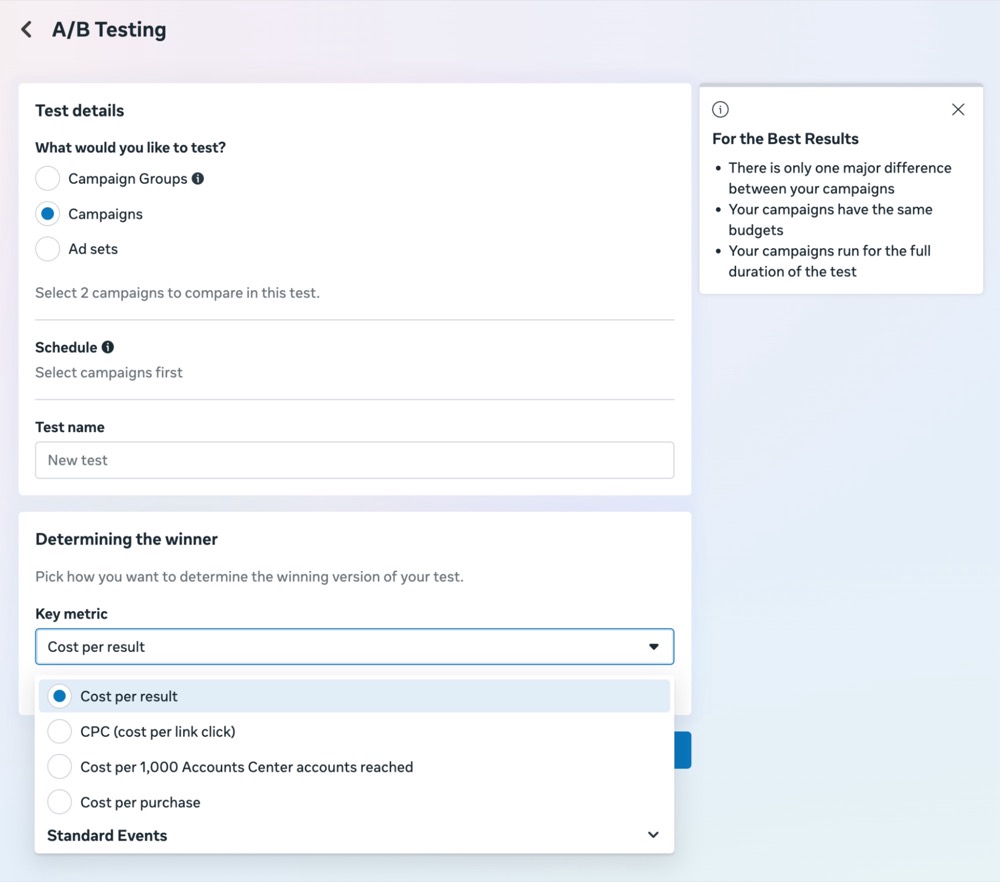Go back using the arrow beside A/B Testing
The width and height of the screenshot is (1000, 882).
(27, 30)
